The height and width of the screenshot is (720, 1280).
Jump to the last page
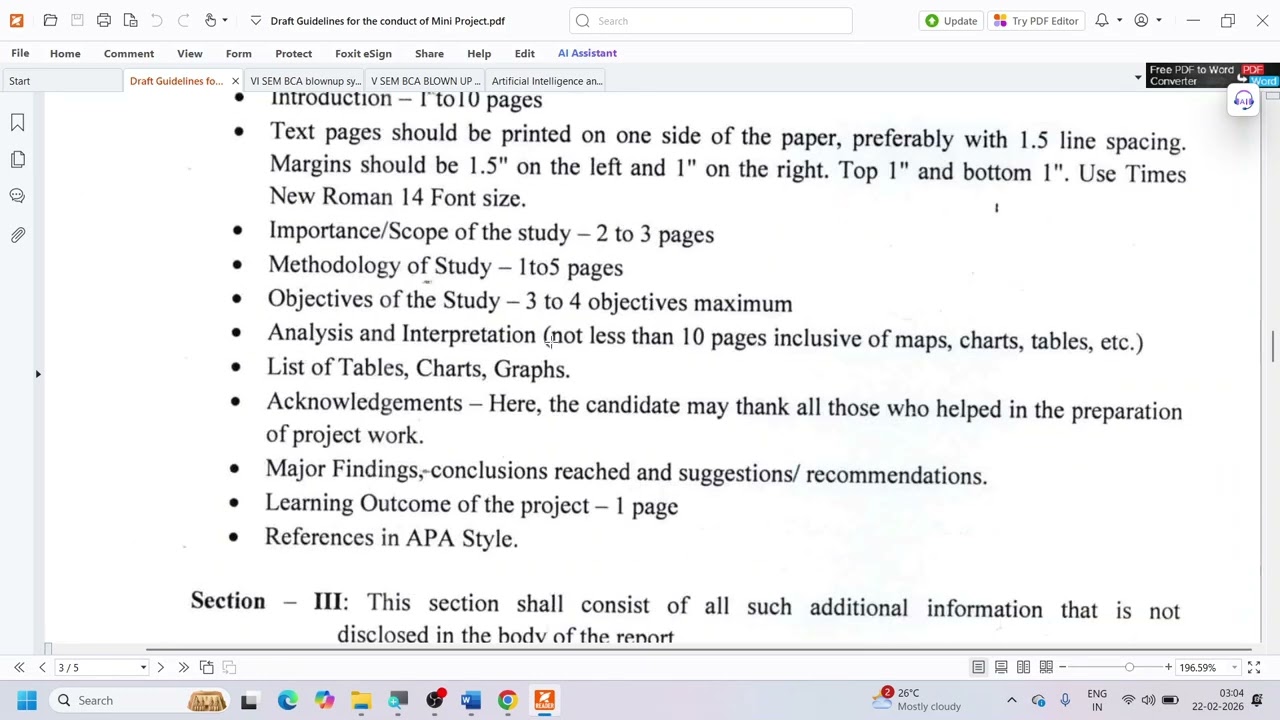183,667
